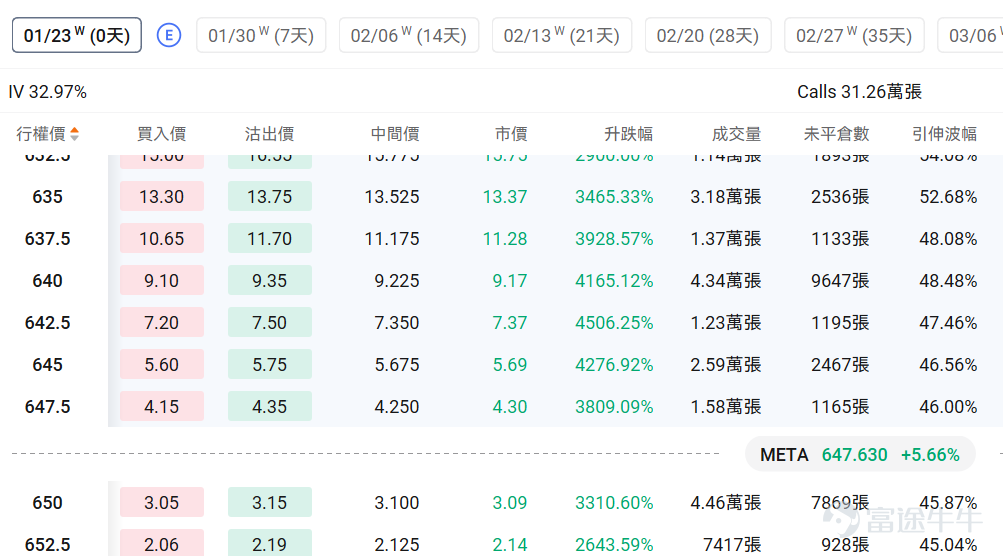1003x556 pixels.
Task: Click mid price 11.175 in 637.5 row
Action: pyautogui.click(x=391, y=239)
